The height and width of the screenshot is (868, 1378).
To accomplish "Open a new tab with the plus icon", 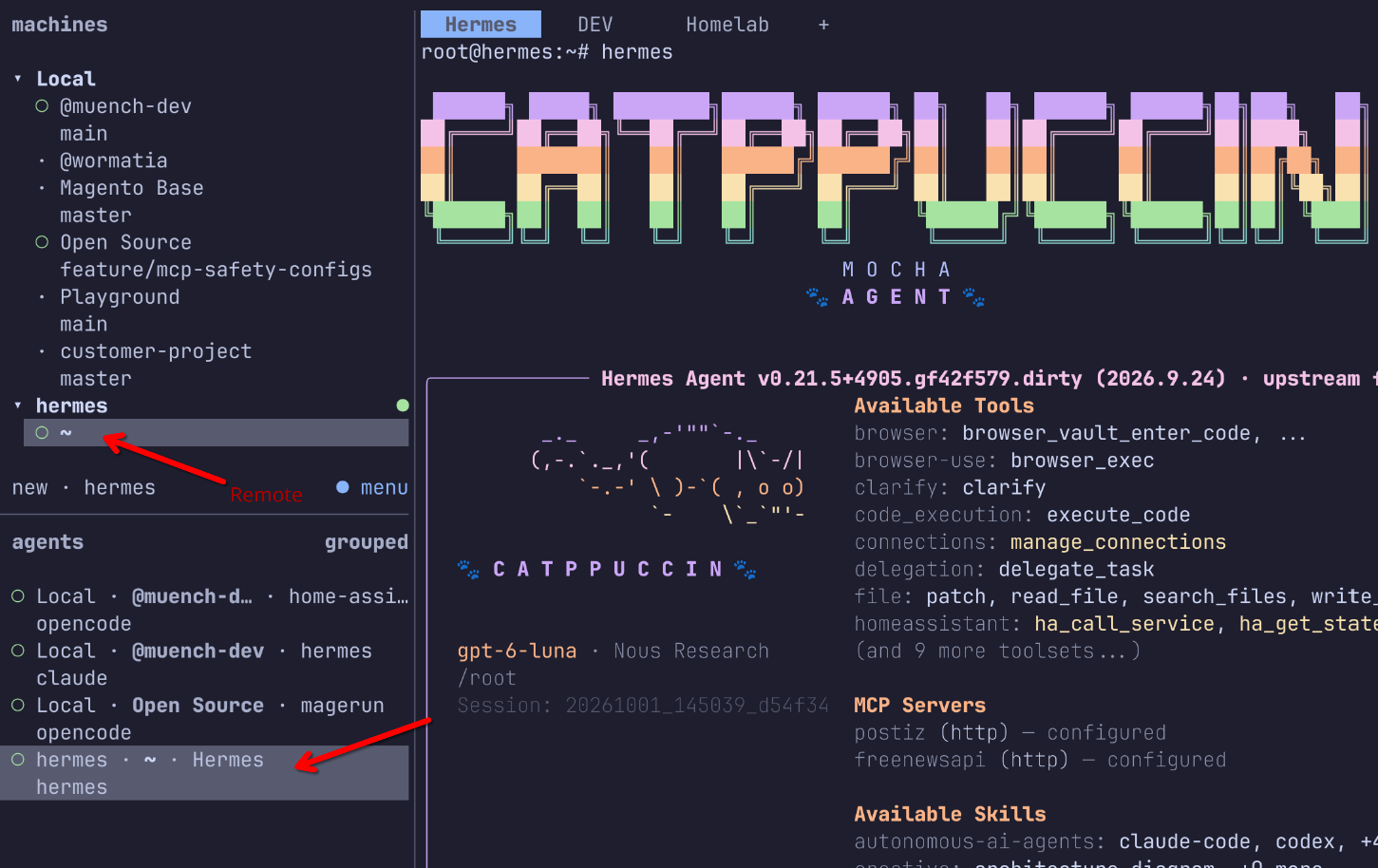I will [x=823, y=25].
